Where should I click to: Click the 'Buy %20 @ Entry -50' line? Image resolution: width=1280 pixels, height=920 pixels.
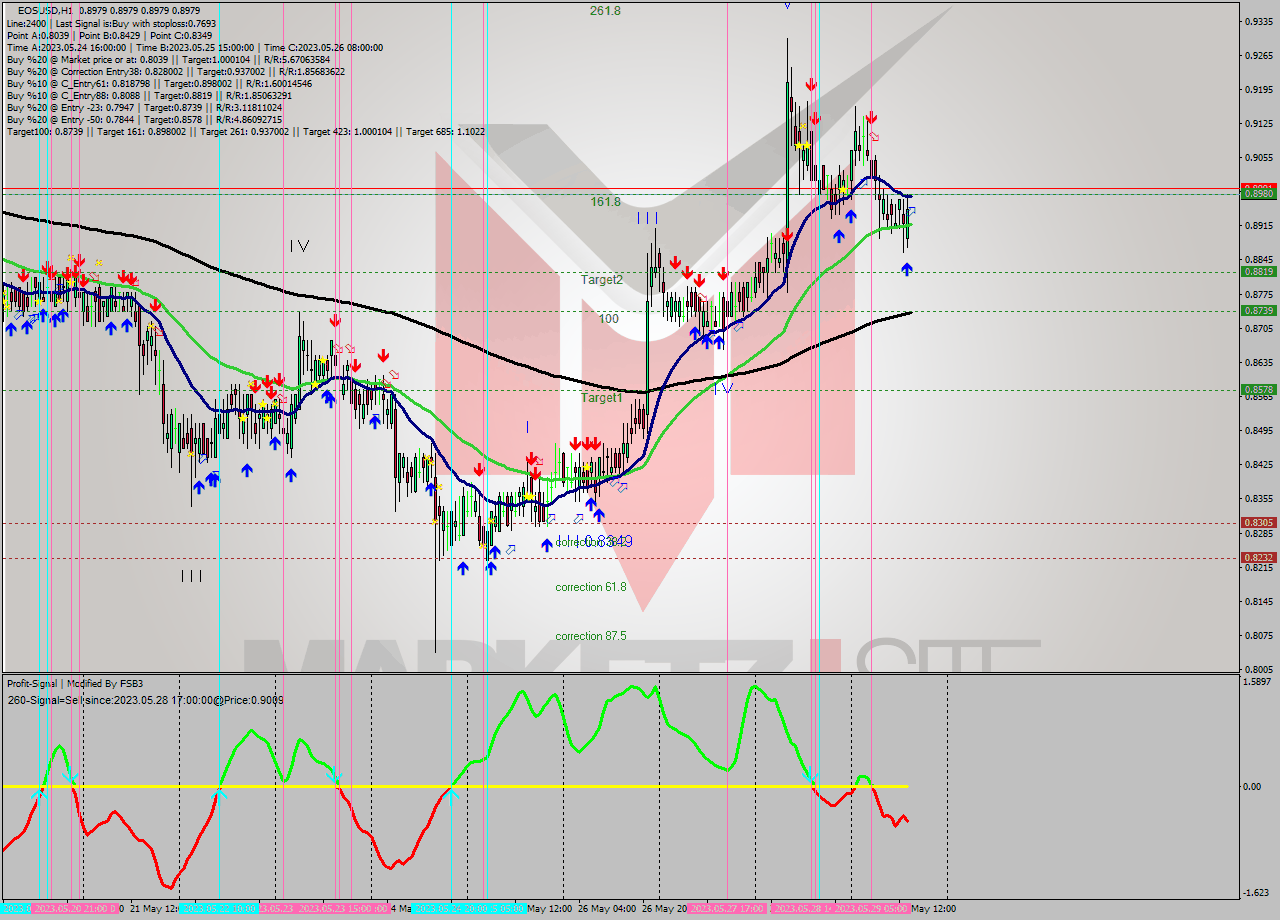147,119
